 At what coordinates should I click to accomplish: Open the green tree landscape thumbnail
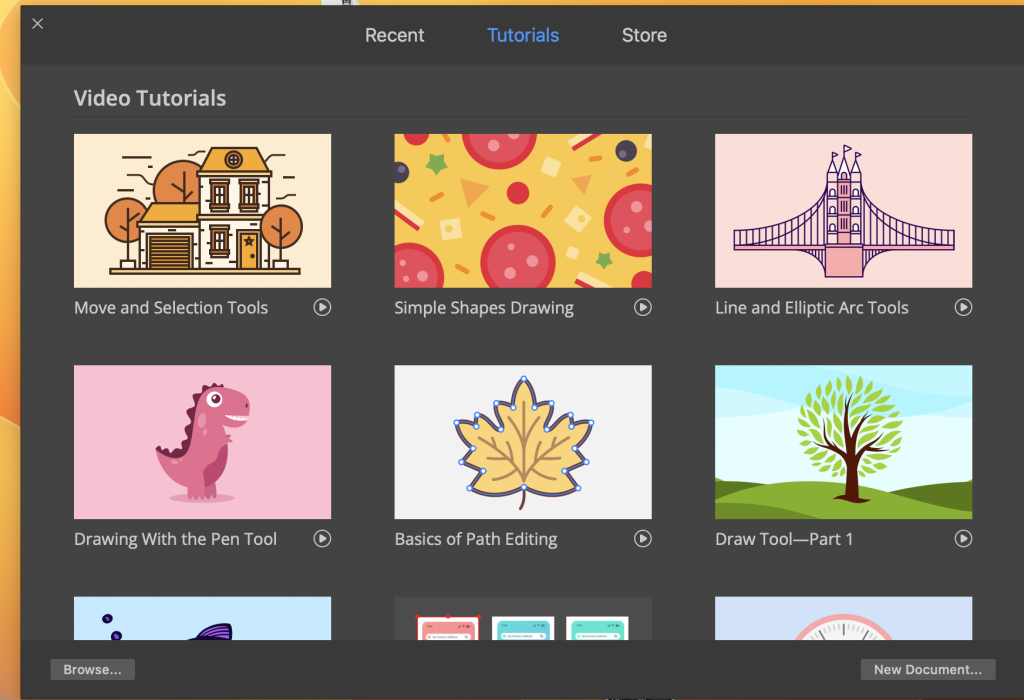click(844, 442)
